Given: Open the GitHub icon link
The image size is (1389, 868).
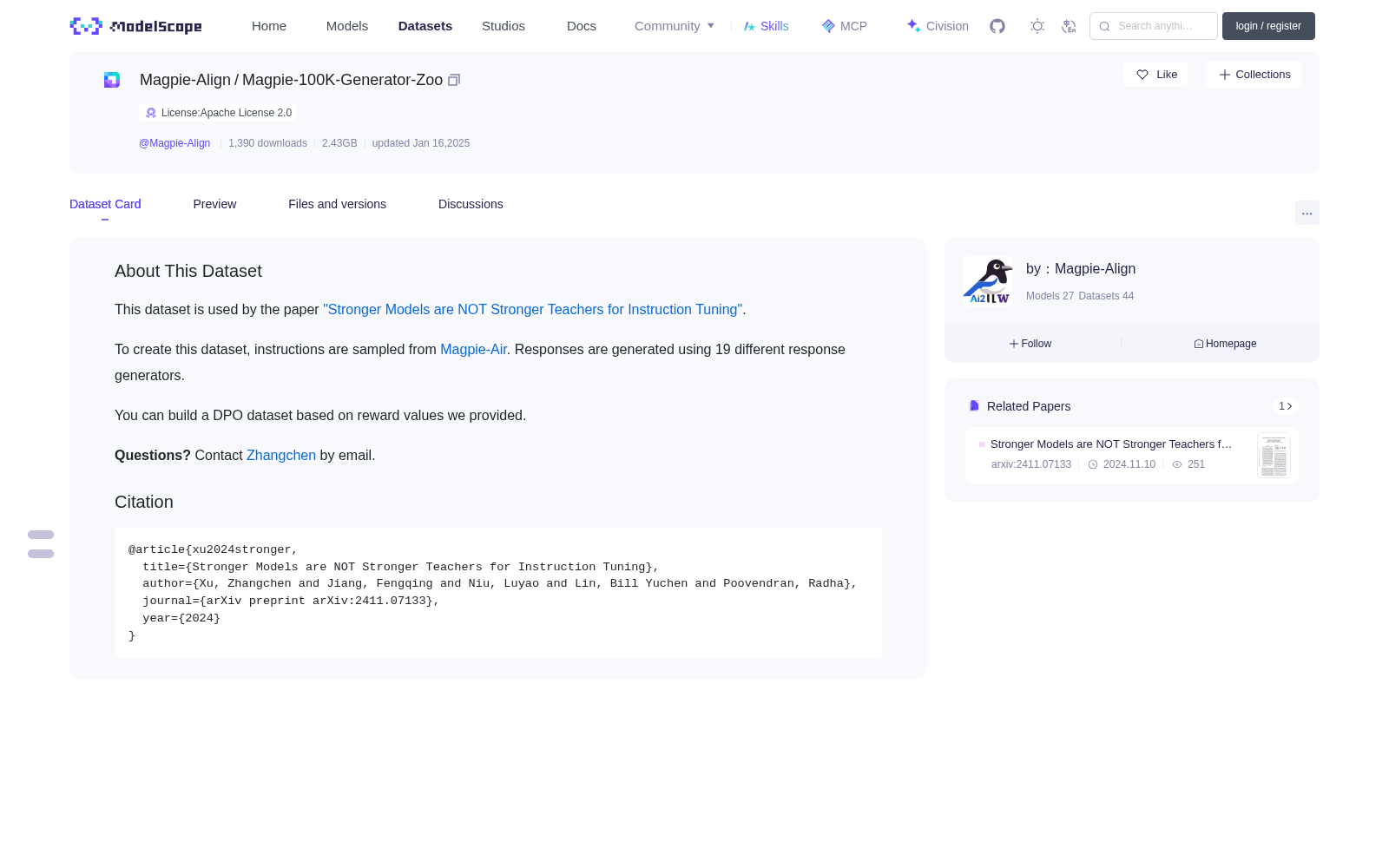Looking at the screenshot, I should [x=997, y=26].
